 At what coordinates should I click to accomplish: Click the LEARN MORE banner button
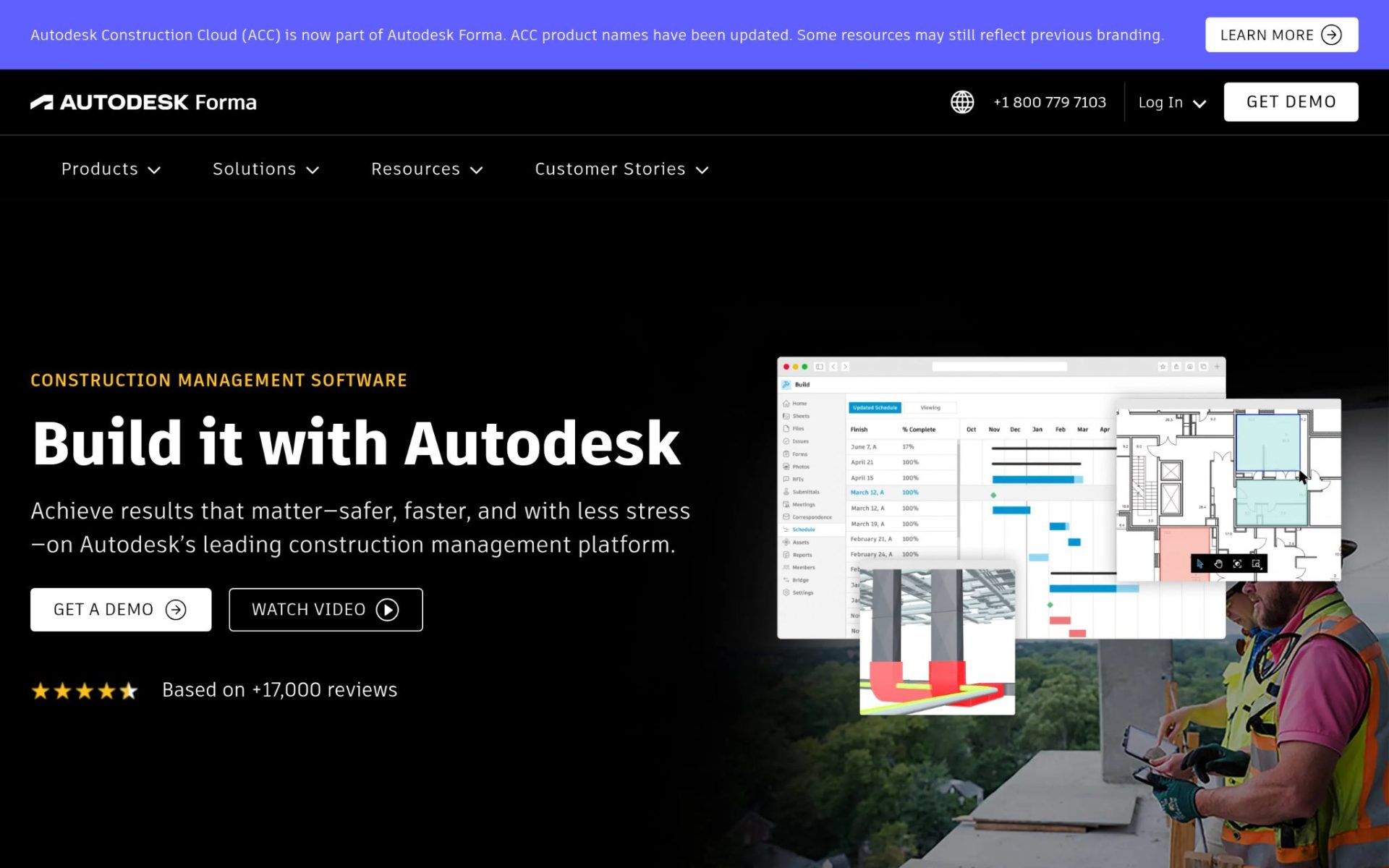[x=1281, y=35]
